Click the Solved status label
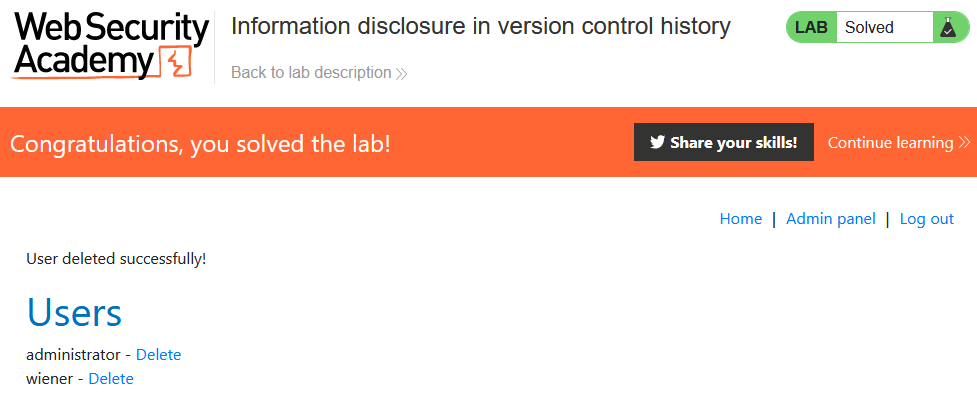The width and height of the screenshot is (977, 408). [869, 28]
